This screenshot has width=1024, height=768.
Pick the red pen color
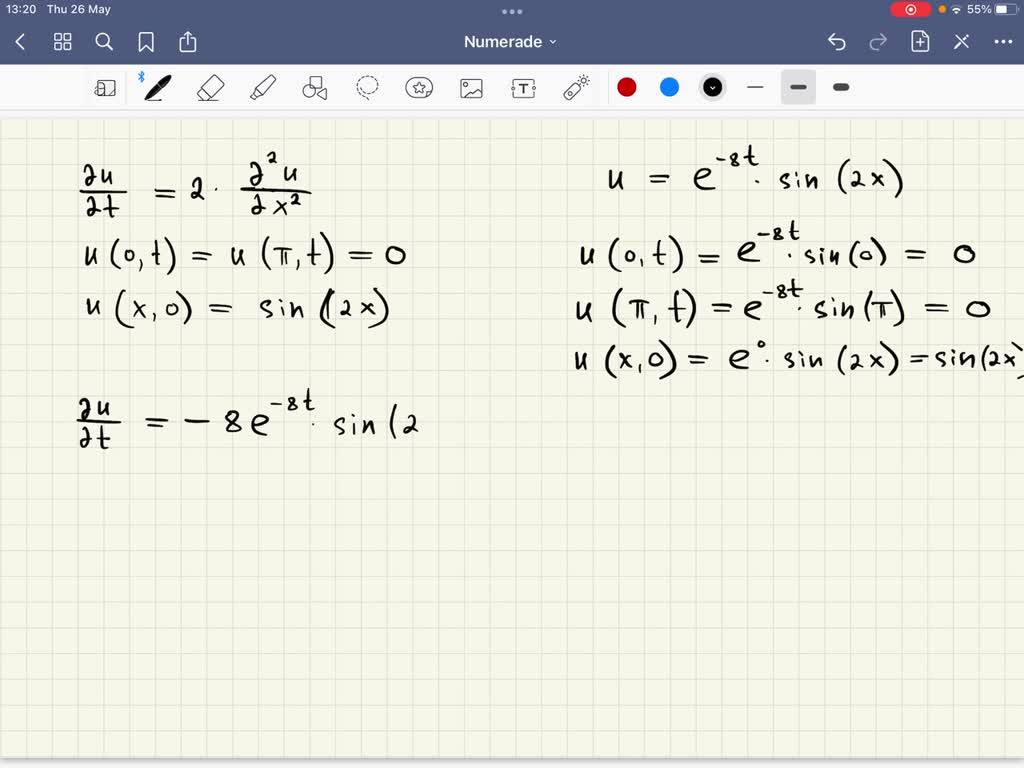627,88
